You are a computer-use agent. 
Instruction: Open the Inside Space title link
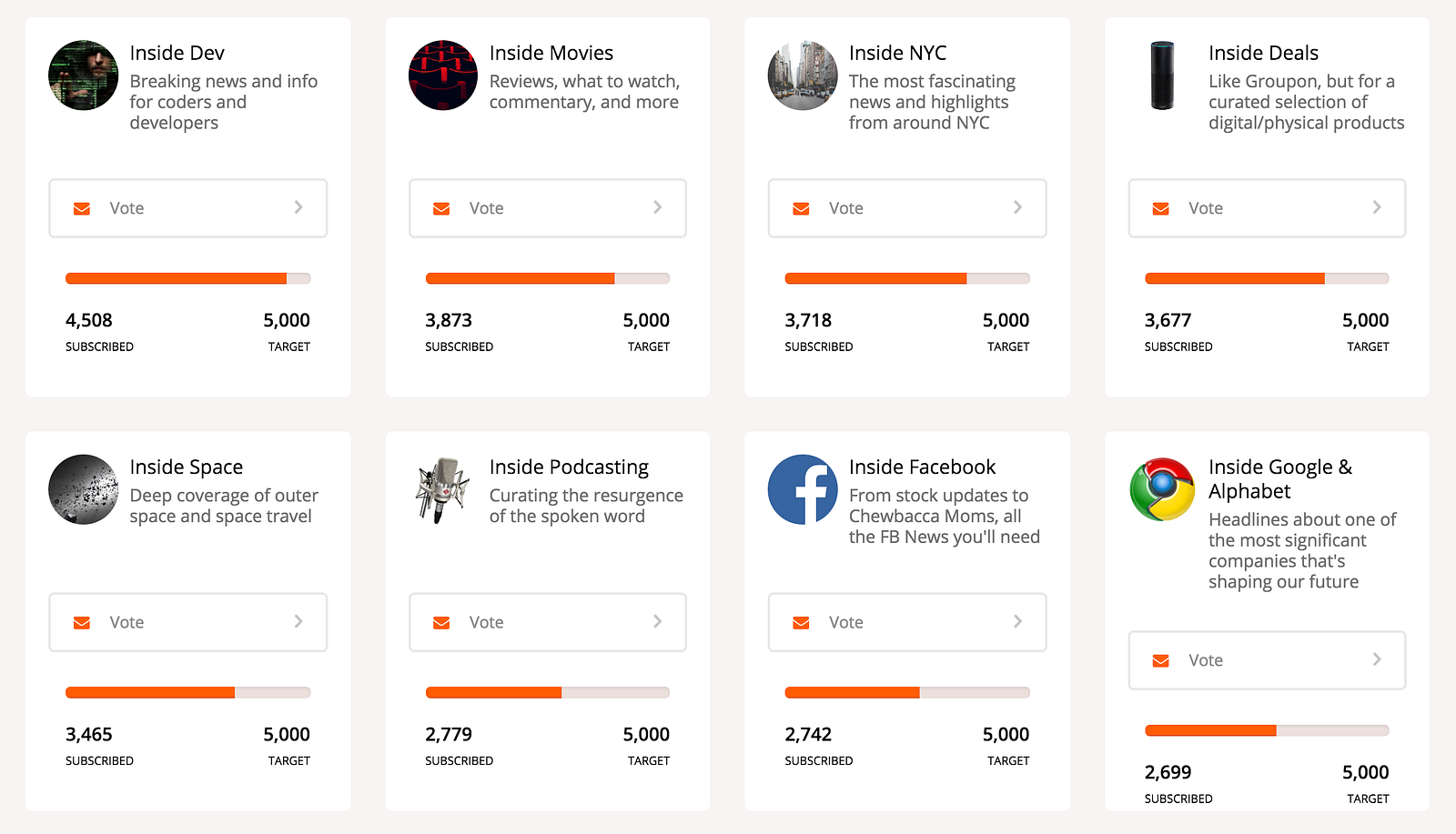point(187,467)
